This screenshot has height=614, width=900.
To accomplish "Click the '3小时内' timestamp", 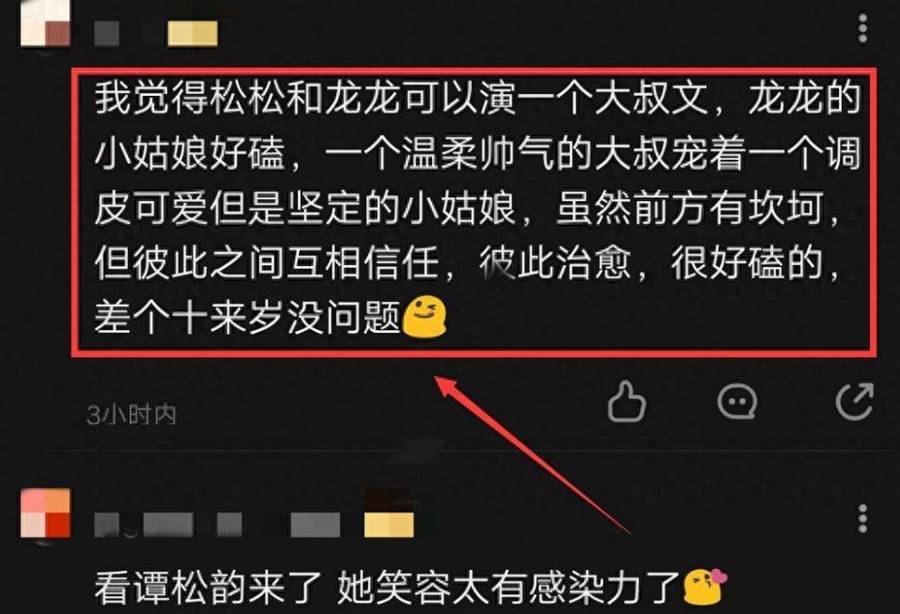I will (x=131, y=414).
